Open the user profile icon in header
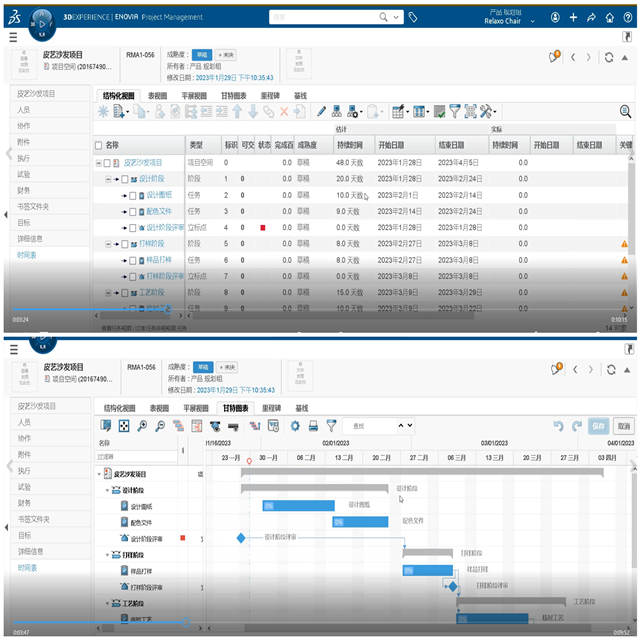This screenshot has width=640, height=640. [555, 17]
